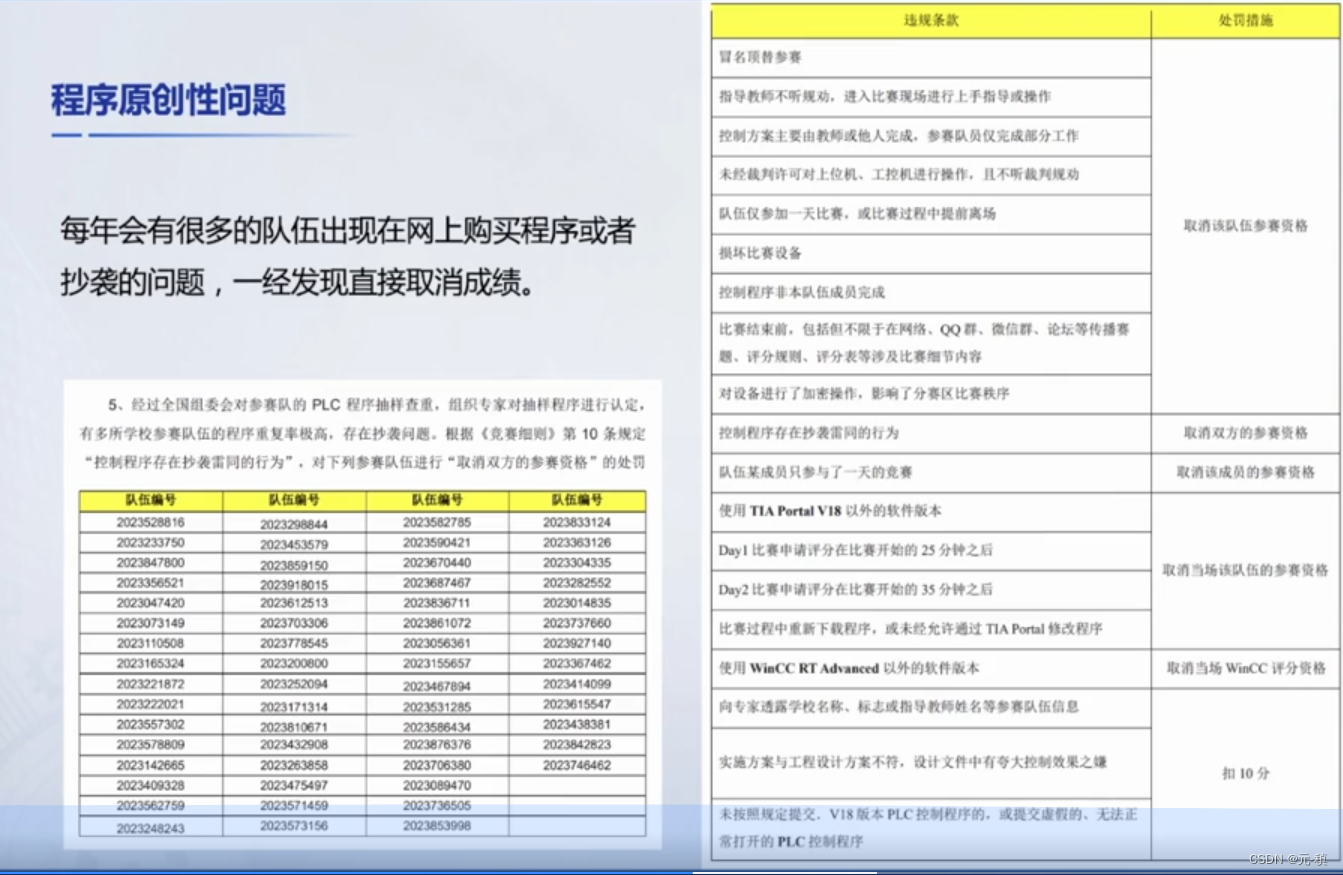Click the penalty 取消该成员的参赛资格
This screenshot has width=1343, height=875.
point(1245,472)
